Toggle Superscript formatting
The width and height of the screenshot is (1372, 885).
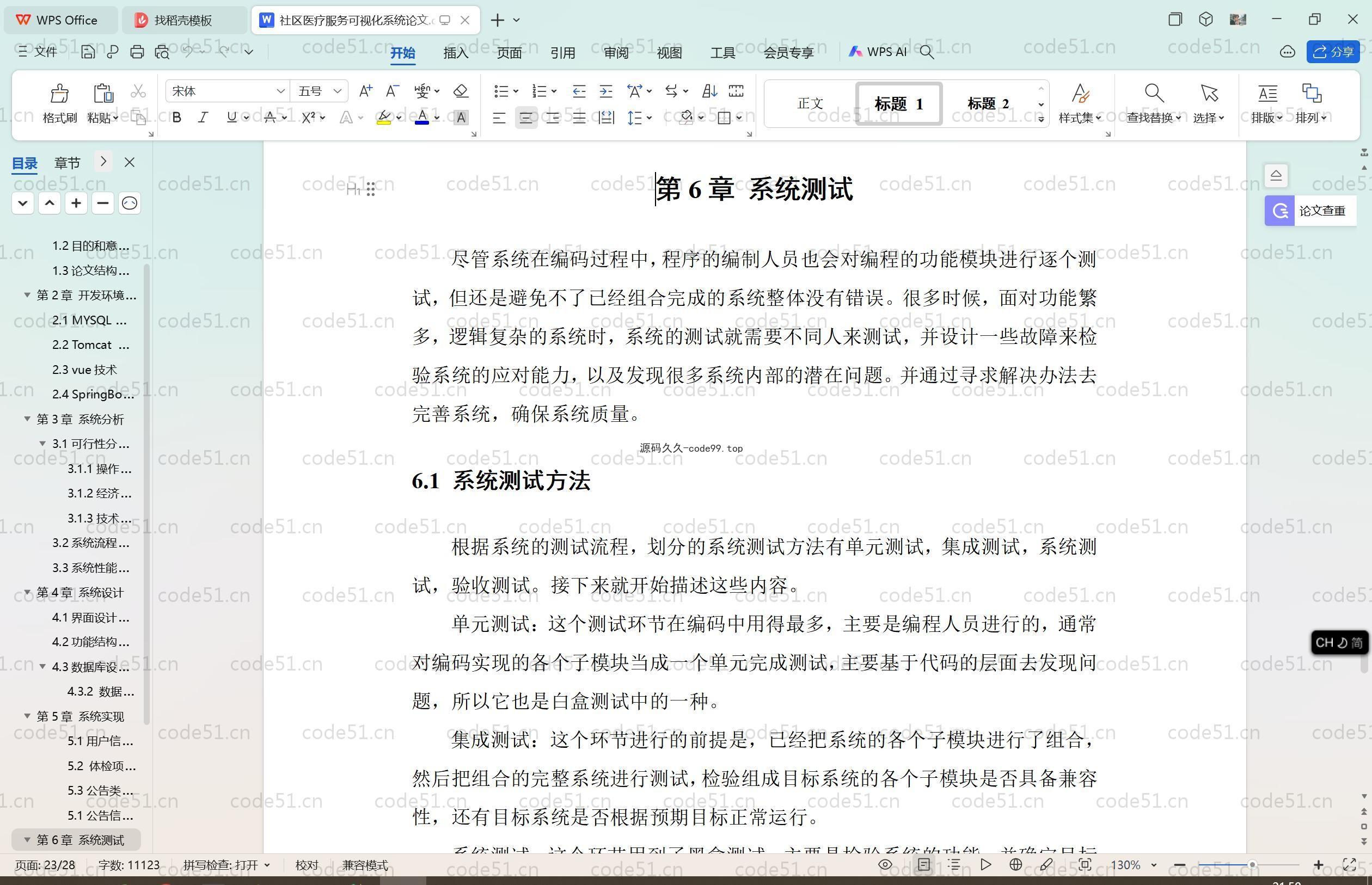click(x=309, y=118)
